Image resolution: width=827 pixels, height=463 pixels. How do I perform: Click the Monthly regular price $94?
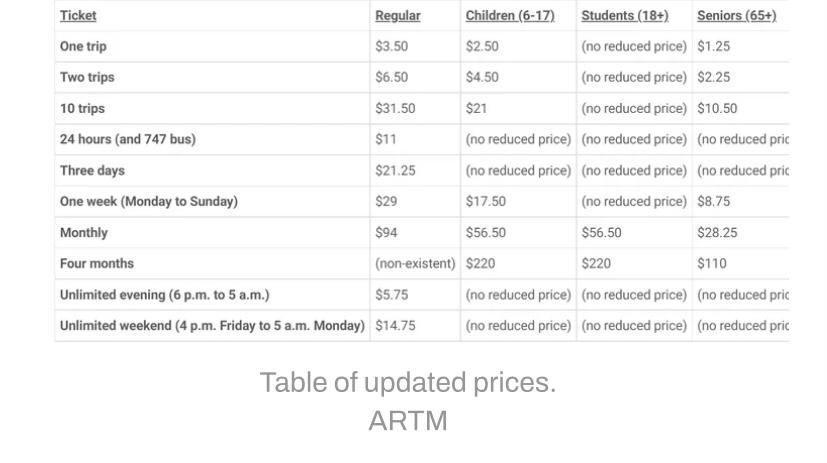pyautogui.click(x=386, y=233)
